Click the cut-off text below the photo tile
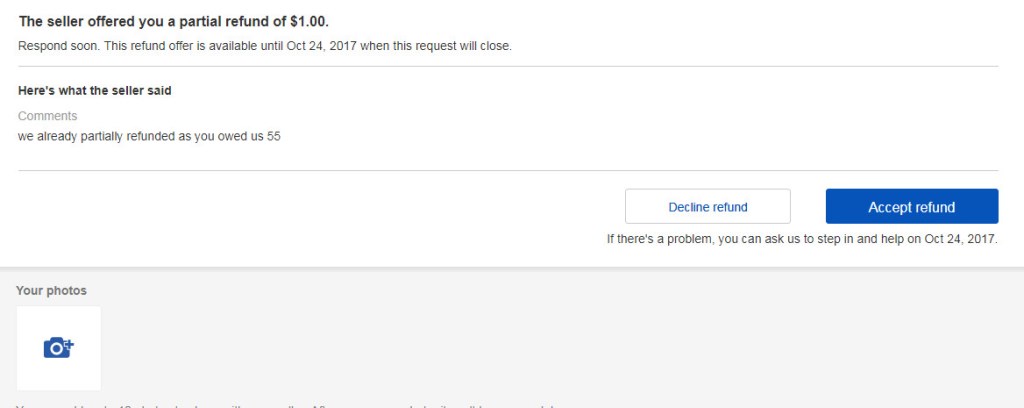This screenshot has width=1024, height=408. pos(285,405)
